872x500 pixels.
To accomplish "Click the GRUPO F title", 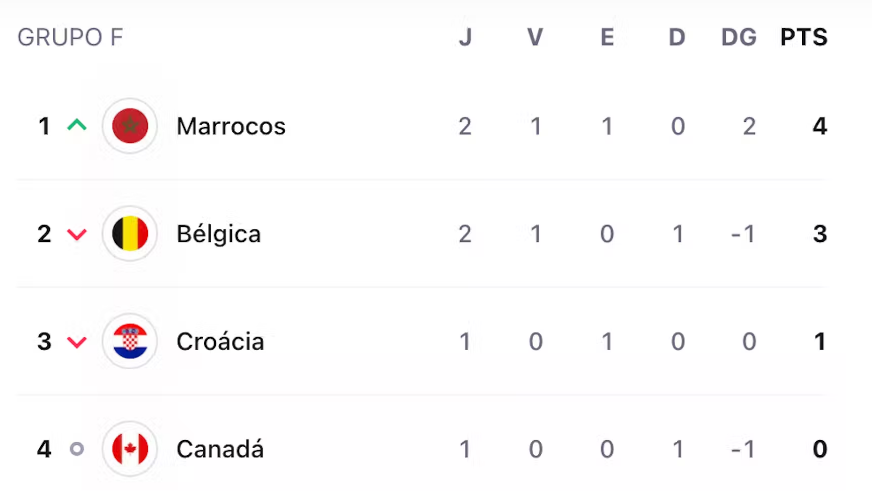I will tap(70, 37).
